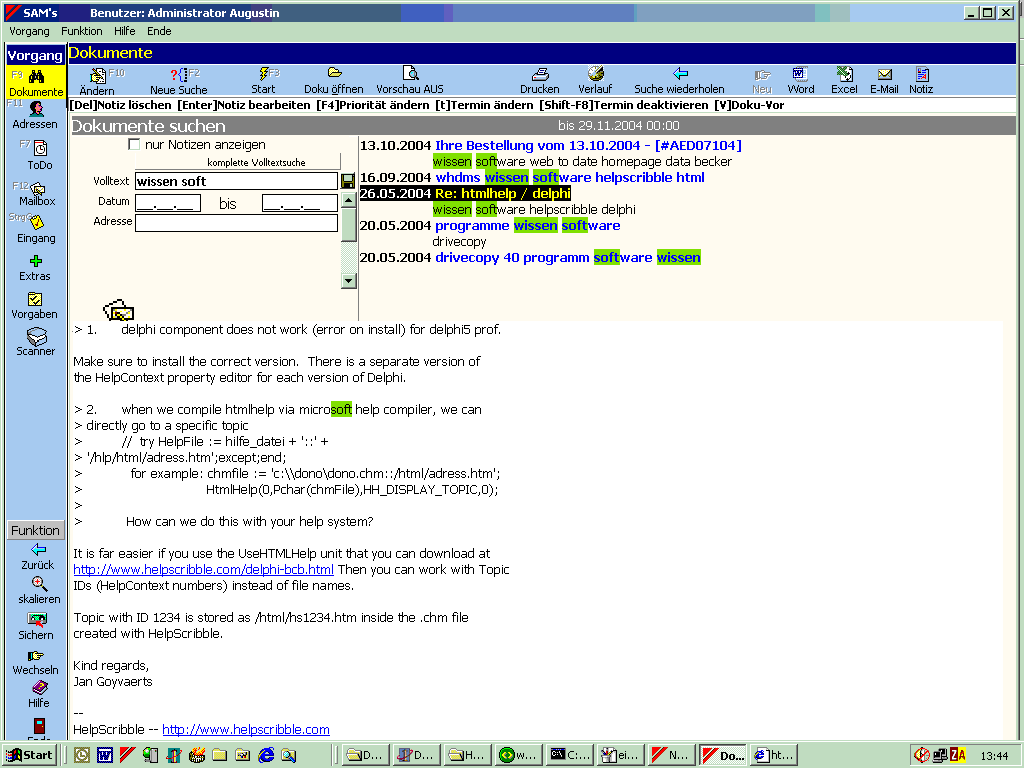Open Adressen in the sidebar
Viewport: 1024px width, 768px height.
[35, 116]
